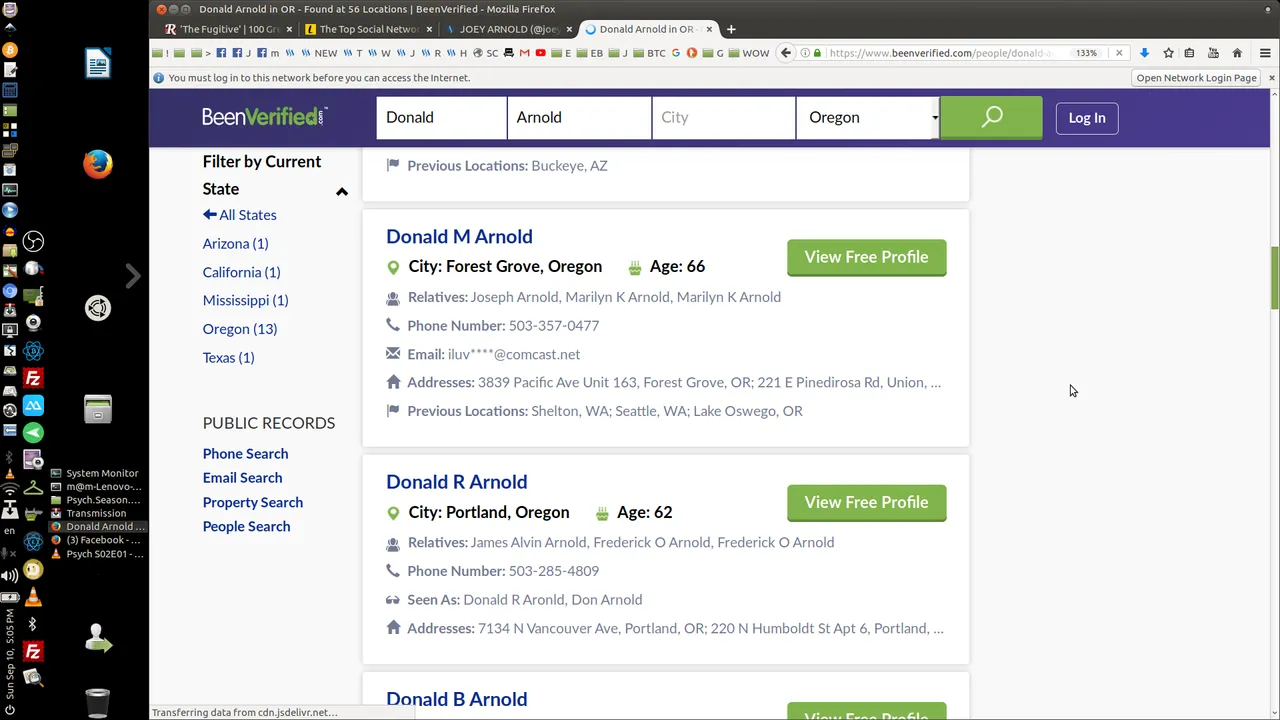This screenshot has height=720, width=1280.
Task: Open the Oregon state dropdown
Action: point(867,117)
